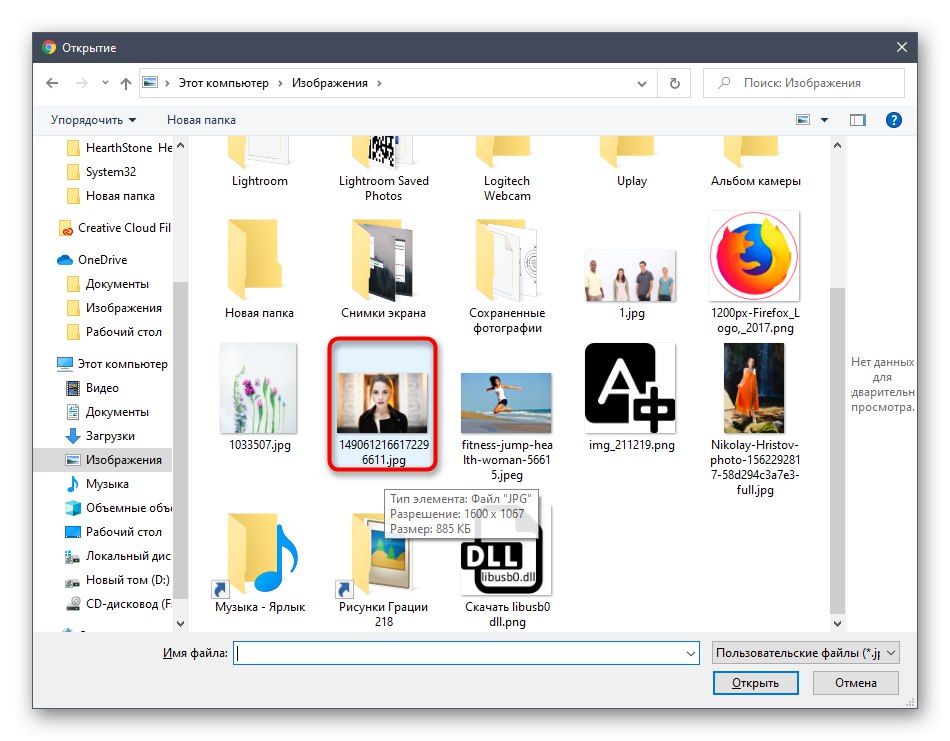The width and height of the screenshot is (950, 741).
Task: Click the Отмена button
Action: [x=855, y=683]
